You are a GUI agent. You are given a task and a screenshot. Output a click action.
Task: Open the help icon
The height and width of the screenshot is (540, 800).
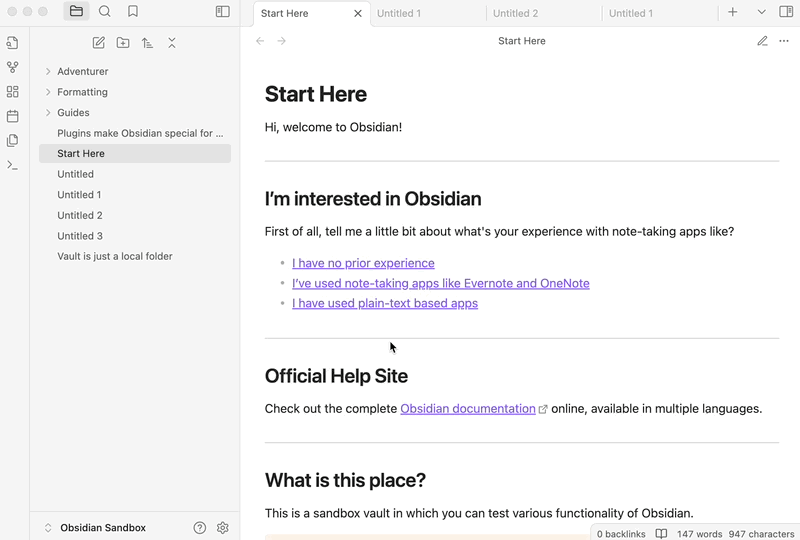tap(200, 528)
